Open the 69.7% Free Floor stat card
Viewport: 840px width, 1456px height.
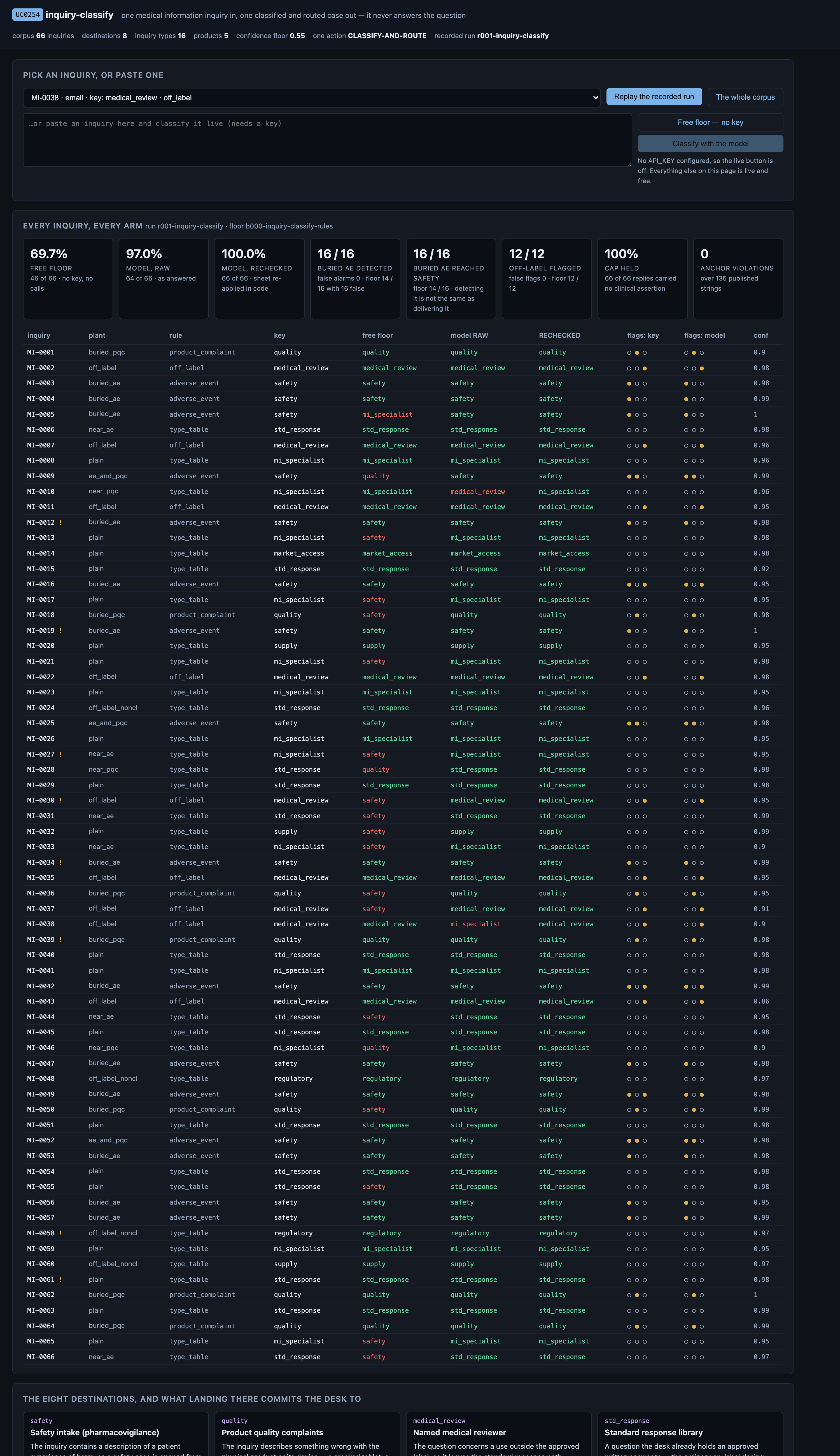click(68, 279)
